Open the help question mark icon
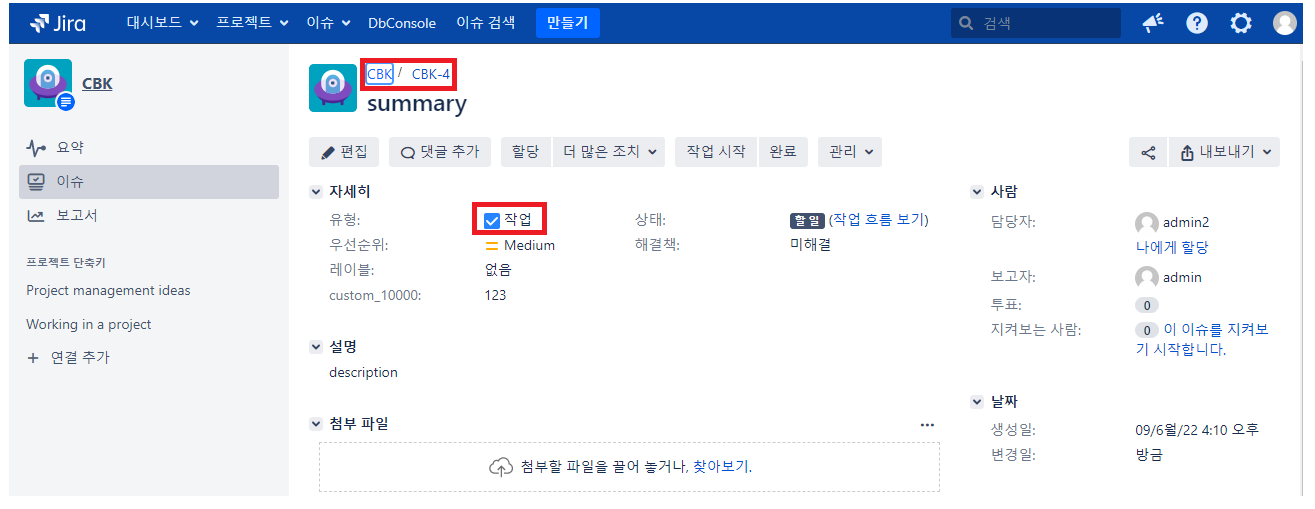Image resolution: width=1315 pixels, height=509 pixels. [x=1197, y=23]
